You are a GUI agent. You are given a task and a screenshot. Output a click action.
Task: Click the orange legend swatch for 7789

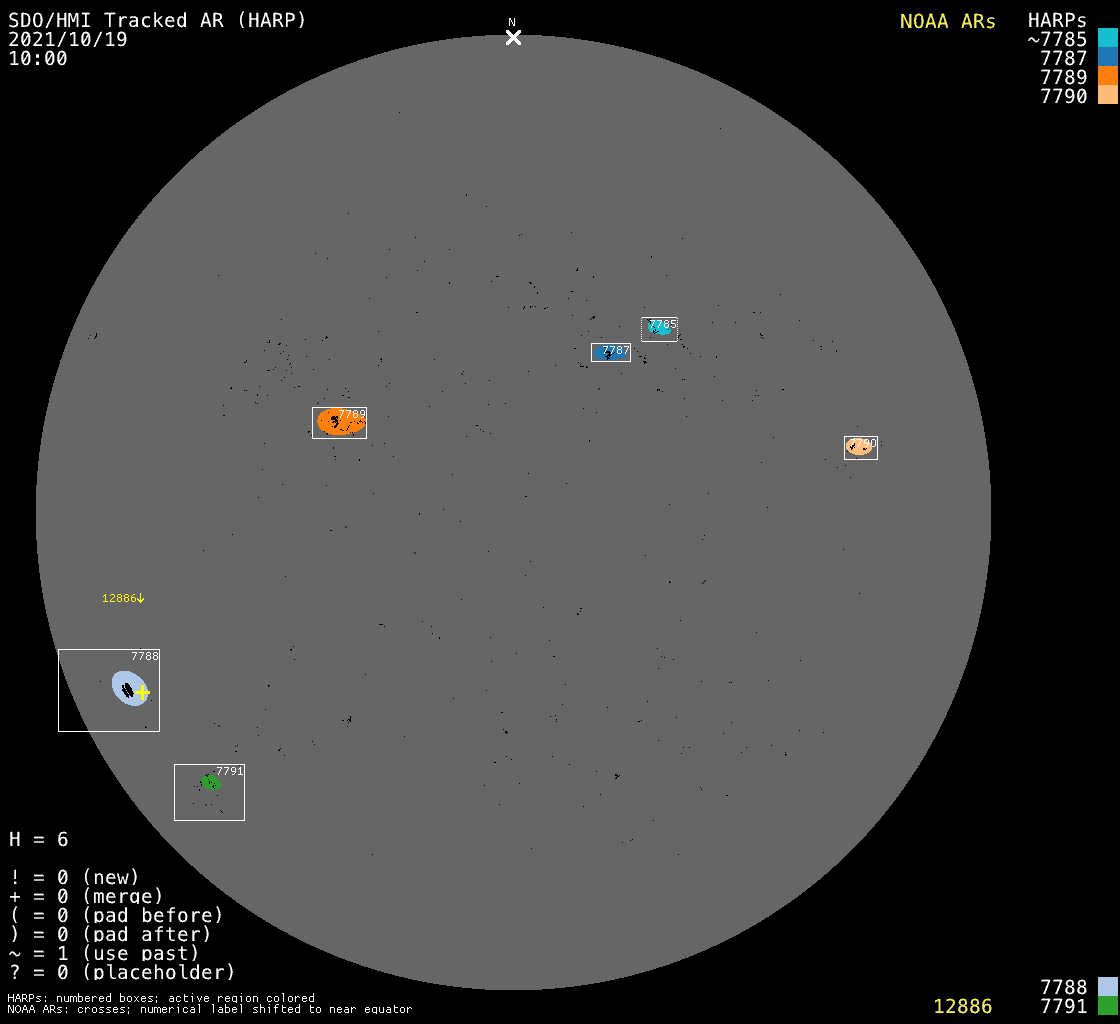[1107, 77]
